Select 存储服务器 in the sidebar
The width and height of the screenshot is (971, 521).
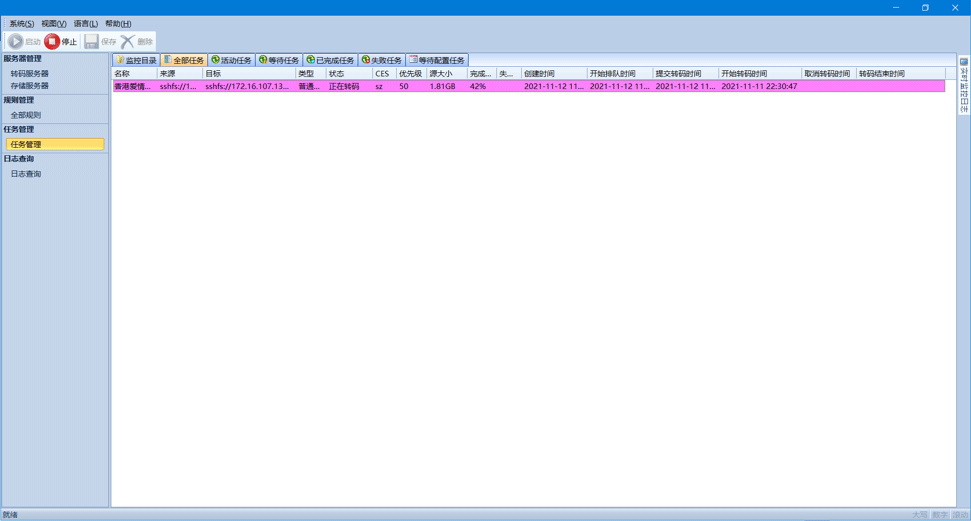30,86
